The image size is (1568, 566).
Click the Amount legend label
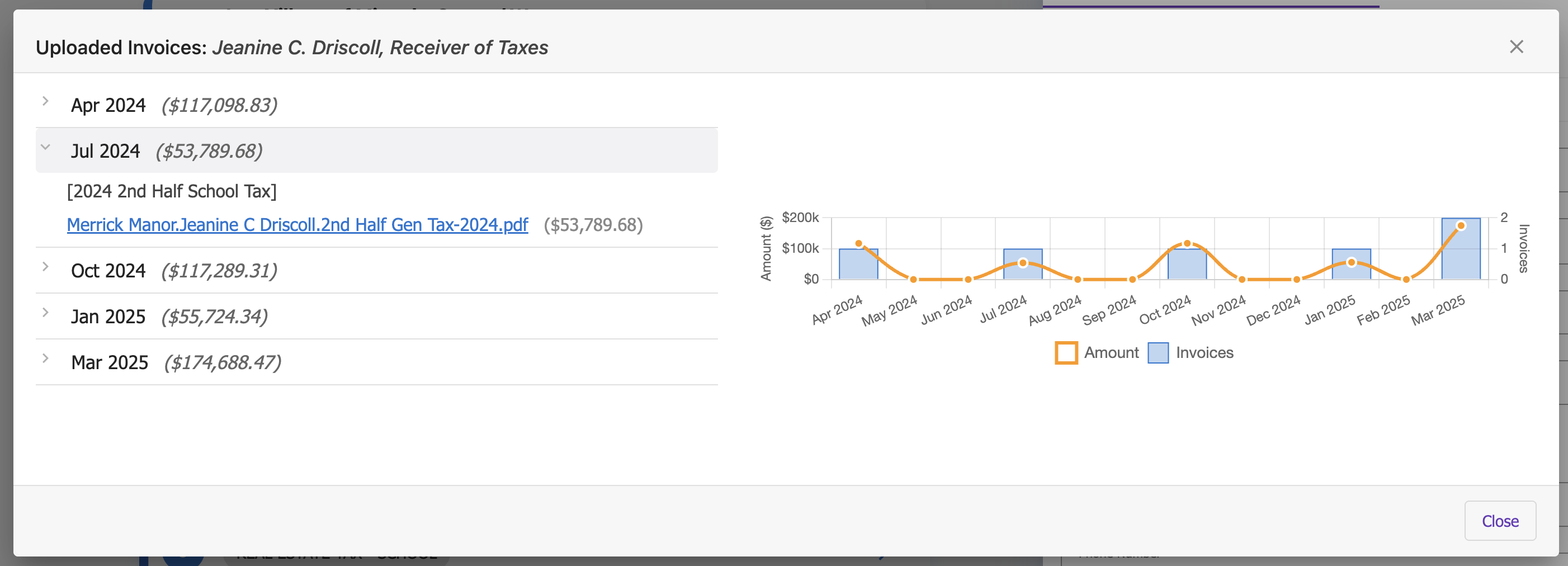[x=1111, y=353]
